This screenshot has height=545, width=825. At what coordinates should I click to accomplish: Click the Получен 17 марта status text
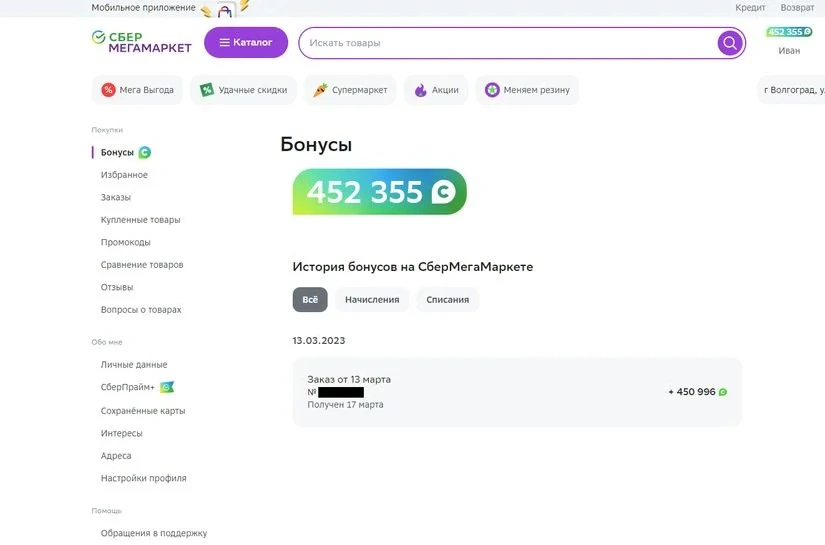click(x=345, y=405)
